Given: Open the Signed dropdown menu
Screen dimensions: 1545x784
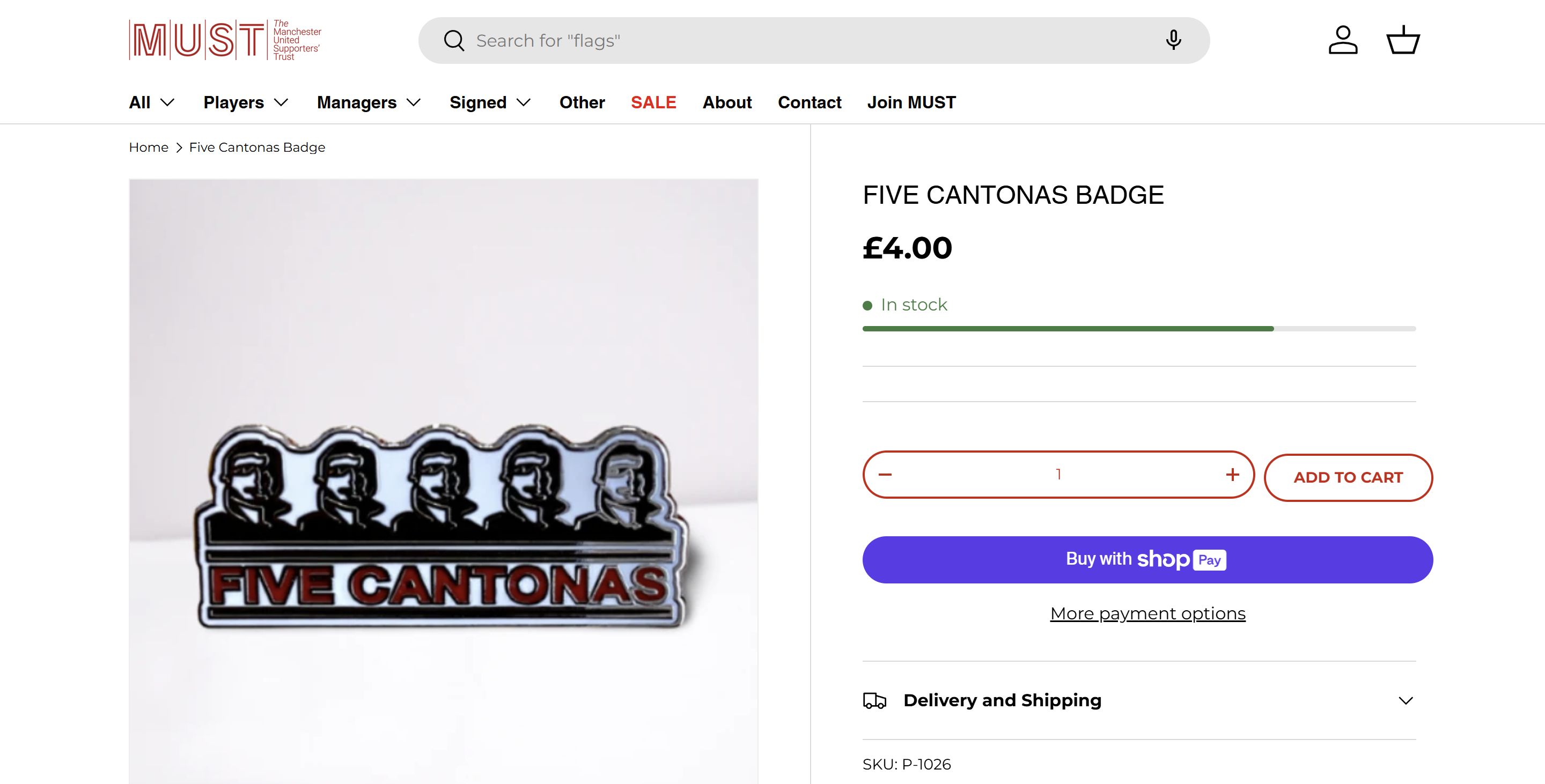Looking at the screenshot, I should coord(490,102).
